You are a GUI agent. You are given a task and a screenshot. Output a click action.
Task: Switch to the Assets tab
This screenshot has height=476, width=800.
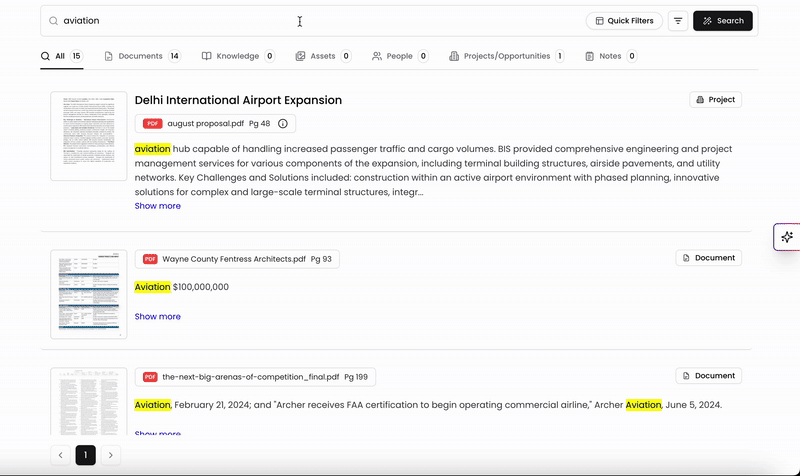tap(323, 56)
